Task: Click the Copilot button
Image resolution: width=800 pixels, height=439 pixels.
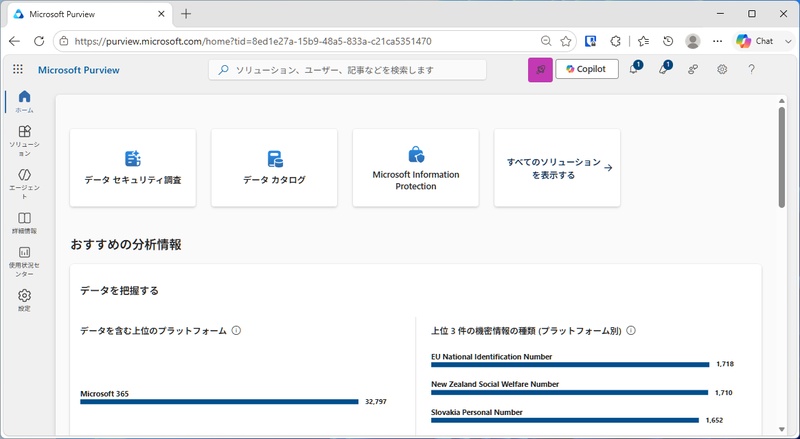Action: coord(587,69)
